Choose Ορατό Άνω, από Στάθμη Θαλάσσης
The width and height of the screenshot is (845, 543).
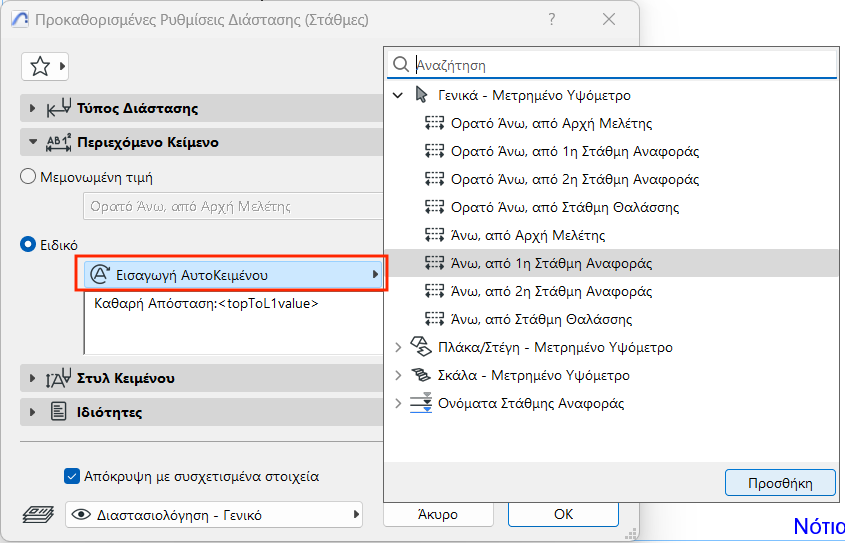click(612, 207)
